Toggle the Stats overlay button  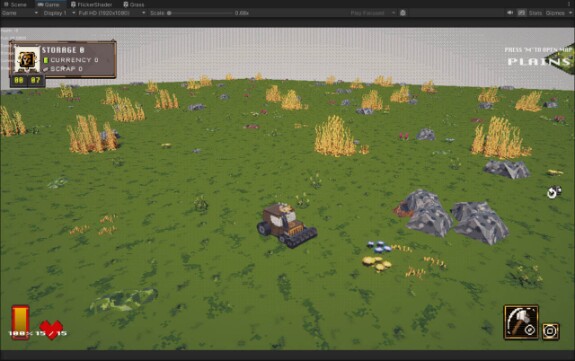[x=535, y=13]
